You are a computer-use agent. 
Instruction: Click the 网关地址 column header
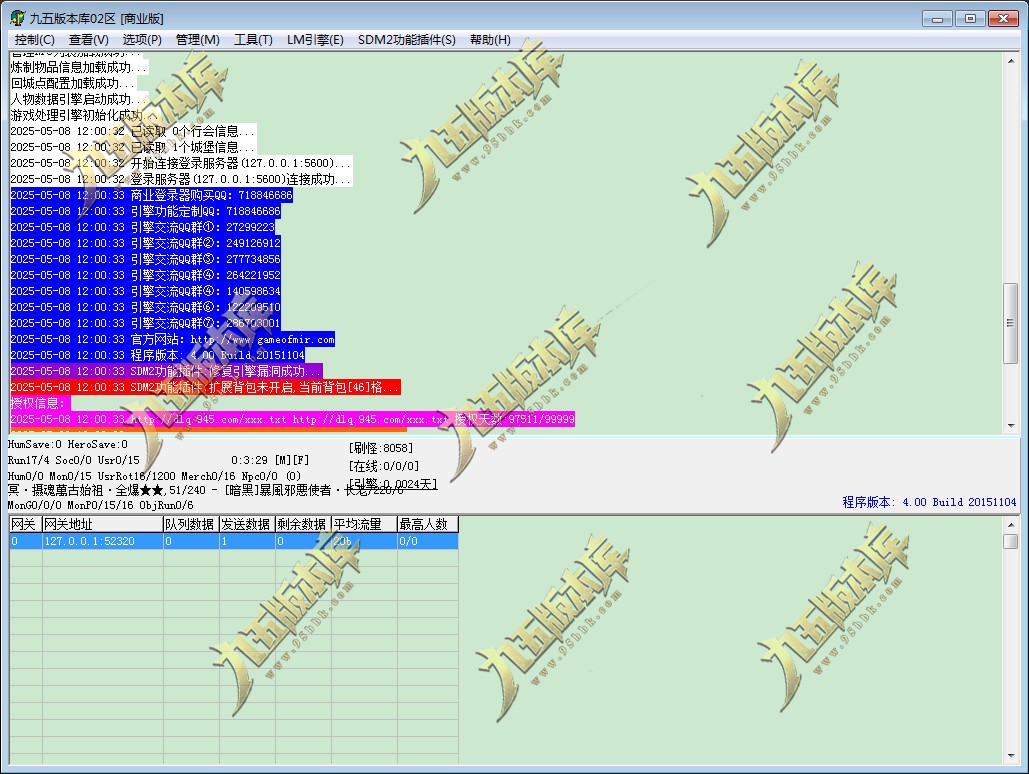coord(102,524)
